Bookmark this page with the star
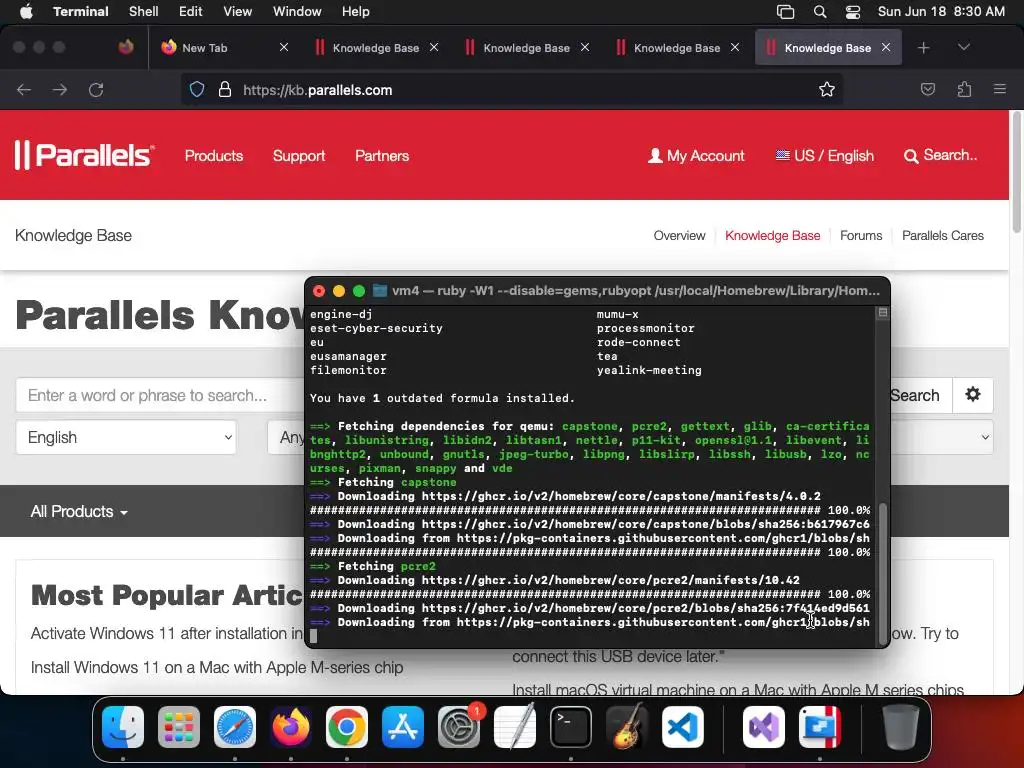Image resolution: width=1024 pixels, height=768 pixels. click(827, 90)
